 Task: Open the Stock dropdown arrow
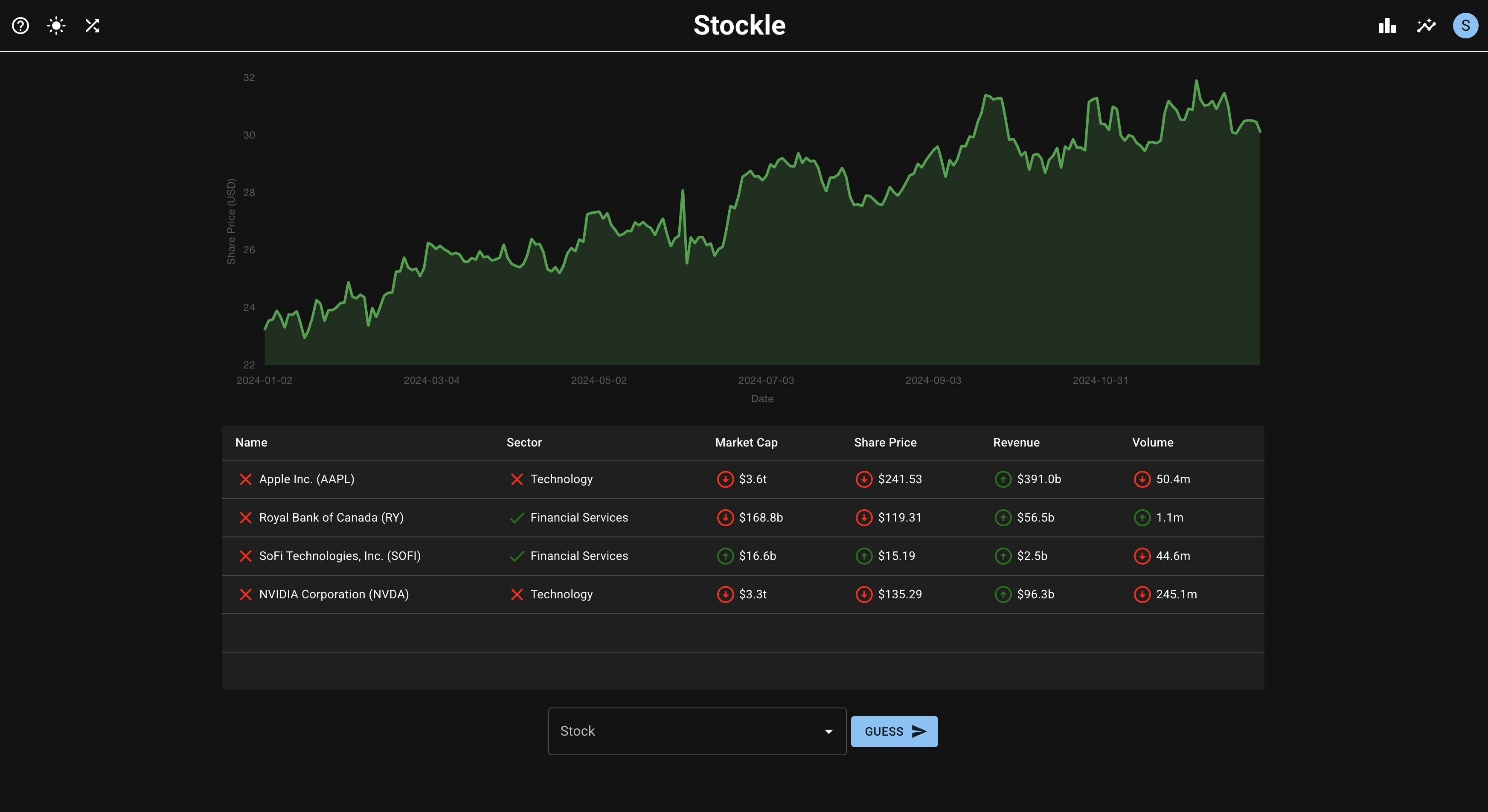click(x=829, y=732)
